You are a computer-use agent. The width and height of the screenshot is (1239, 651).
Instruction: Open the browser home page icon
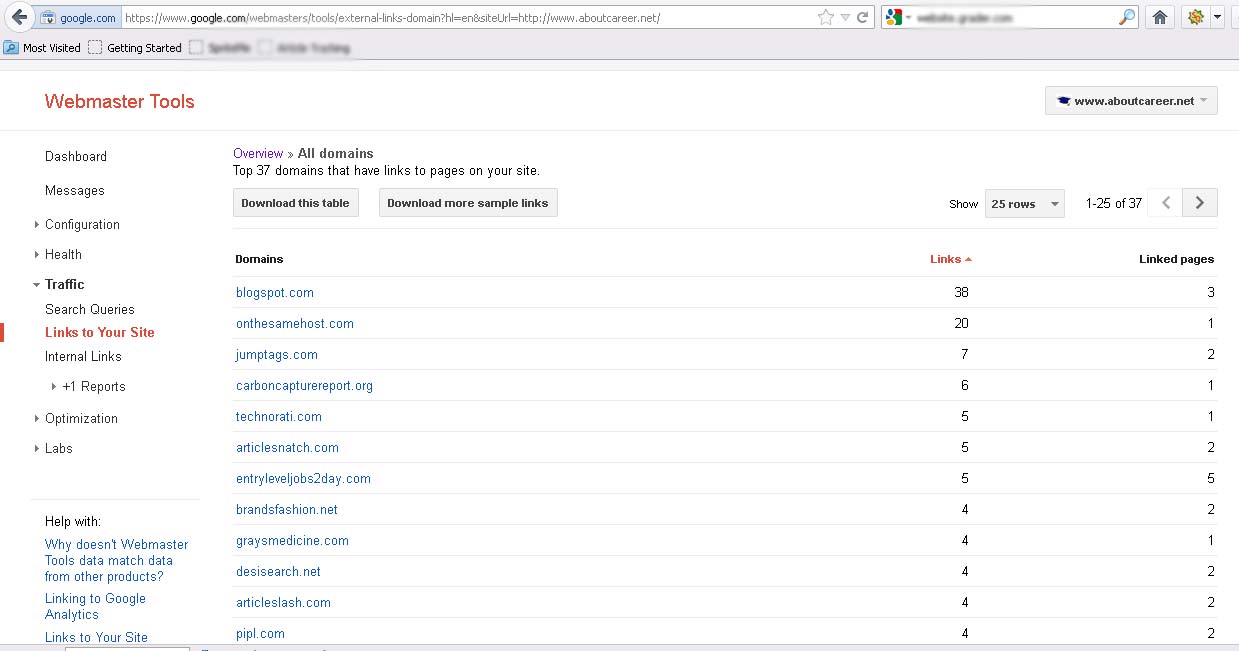[1160, 17]
